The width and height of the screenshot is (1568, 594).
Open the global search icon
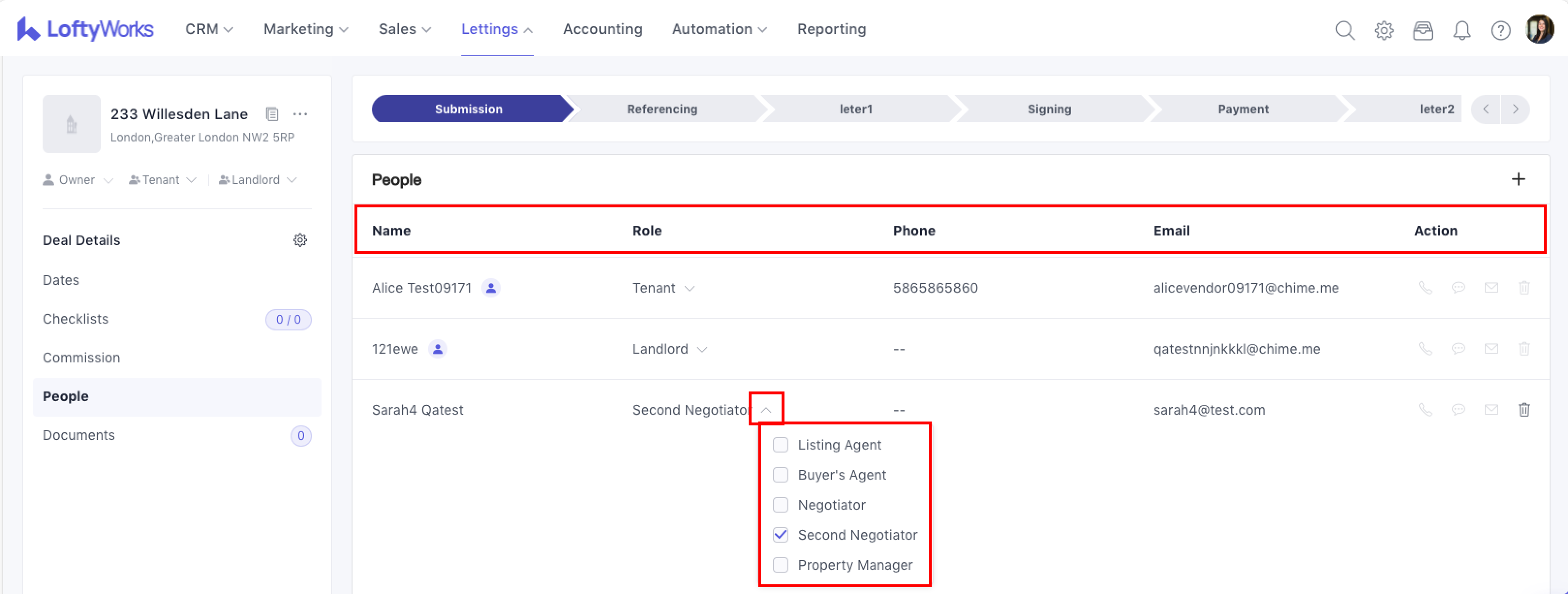pos(1345,30)
